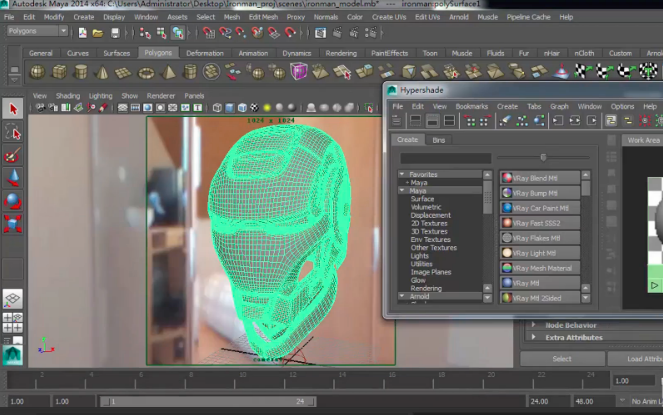The height and width of the screenshot is (415, 663).
Task: Toggle smooth shade all in viewport toolbar
Action: click(230, 108)
